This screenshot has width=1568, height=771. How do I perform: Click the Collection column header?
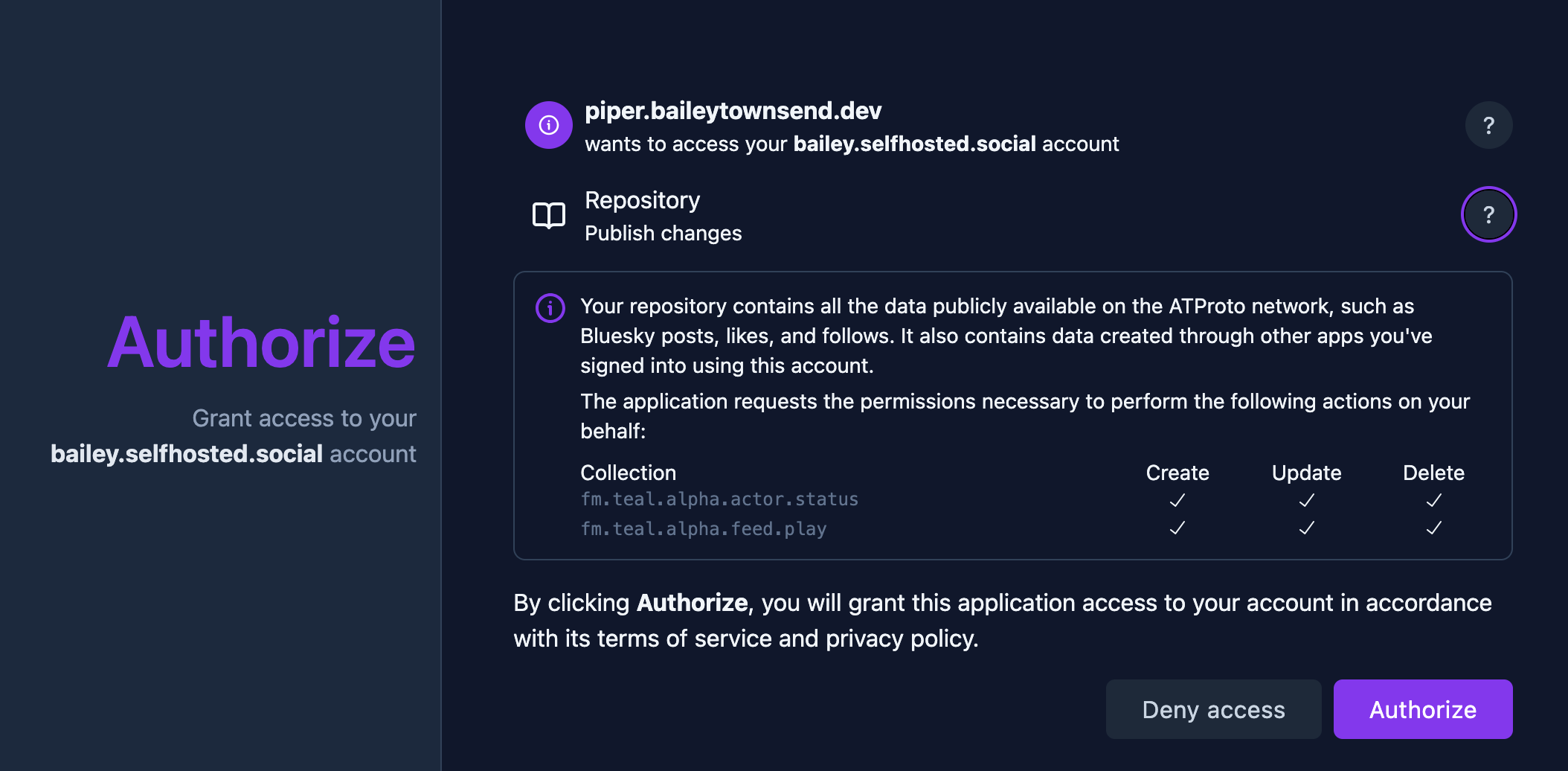628,473
